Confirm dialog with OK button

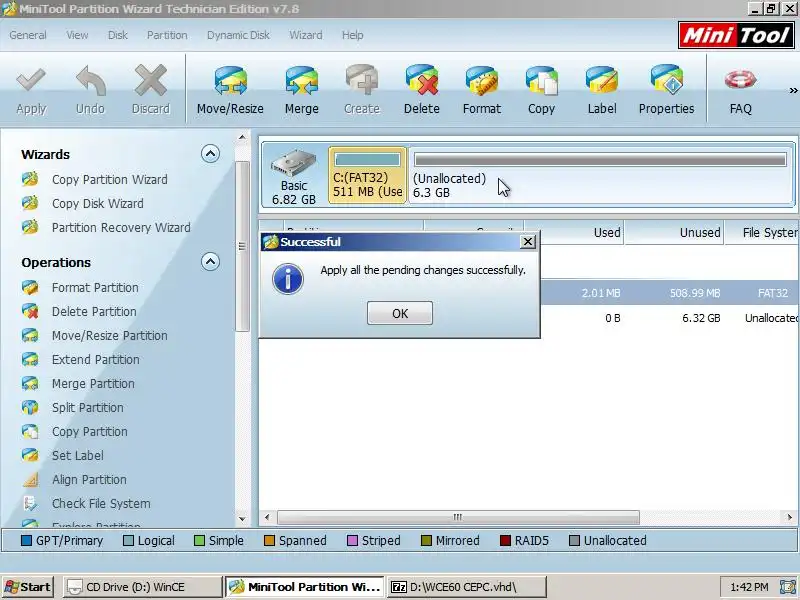tap(400, 313)
